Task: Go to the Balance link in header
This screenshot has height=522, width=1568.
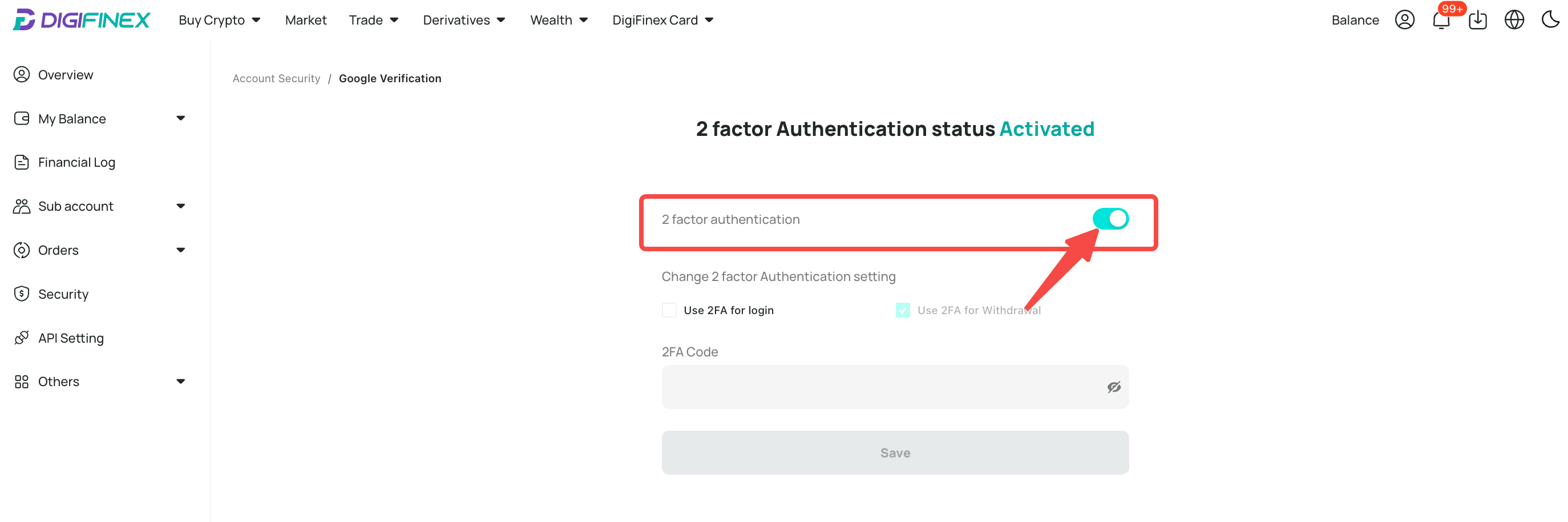Action: pyautogui.click(x=1355, y=20)
